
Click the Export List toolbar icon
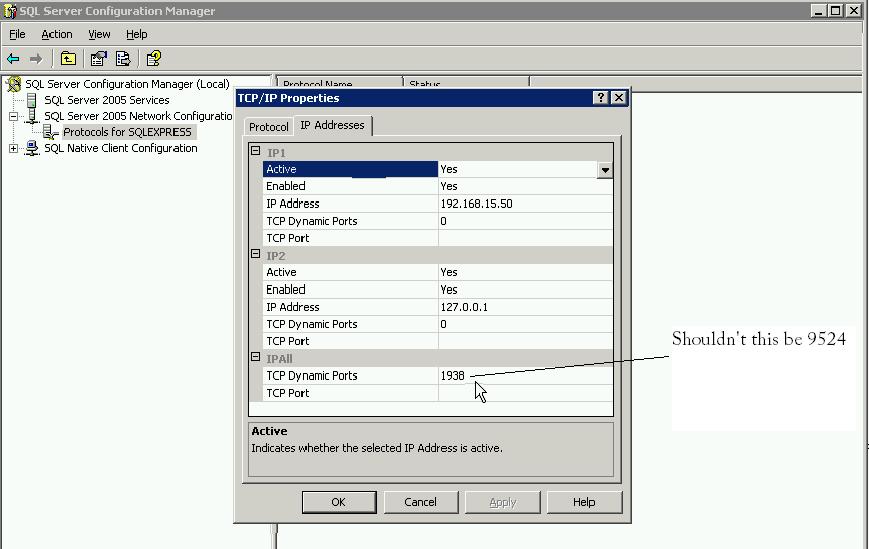[x=123, y=59]
